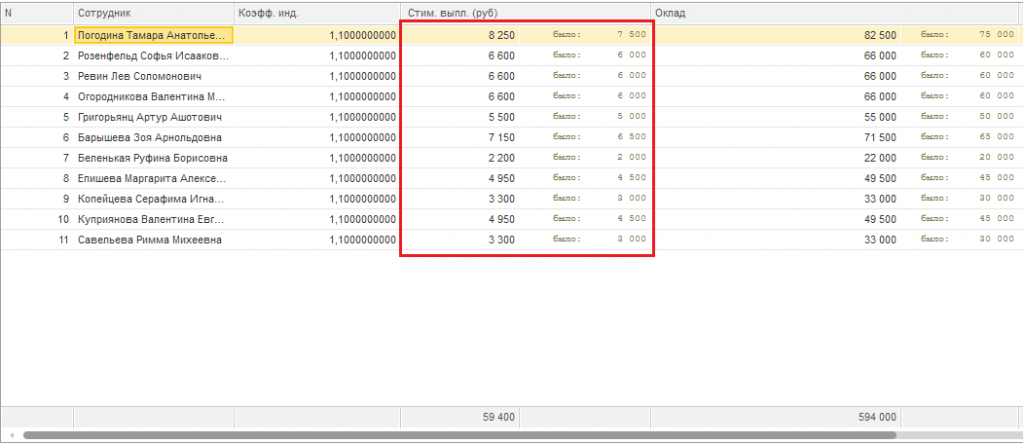The height and width of the screenshot is (444, 1024).
Task: Click the Стим. выпл. (руб) column header
Action: coord(525,13)
